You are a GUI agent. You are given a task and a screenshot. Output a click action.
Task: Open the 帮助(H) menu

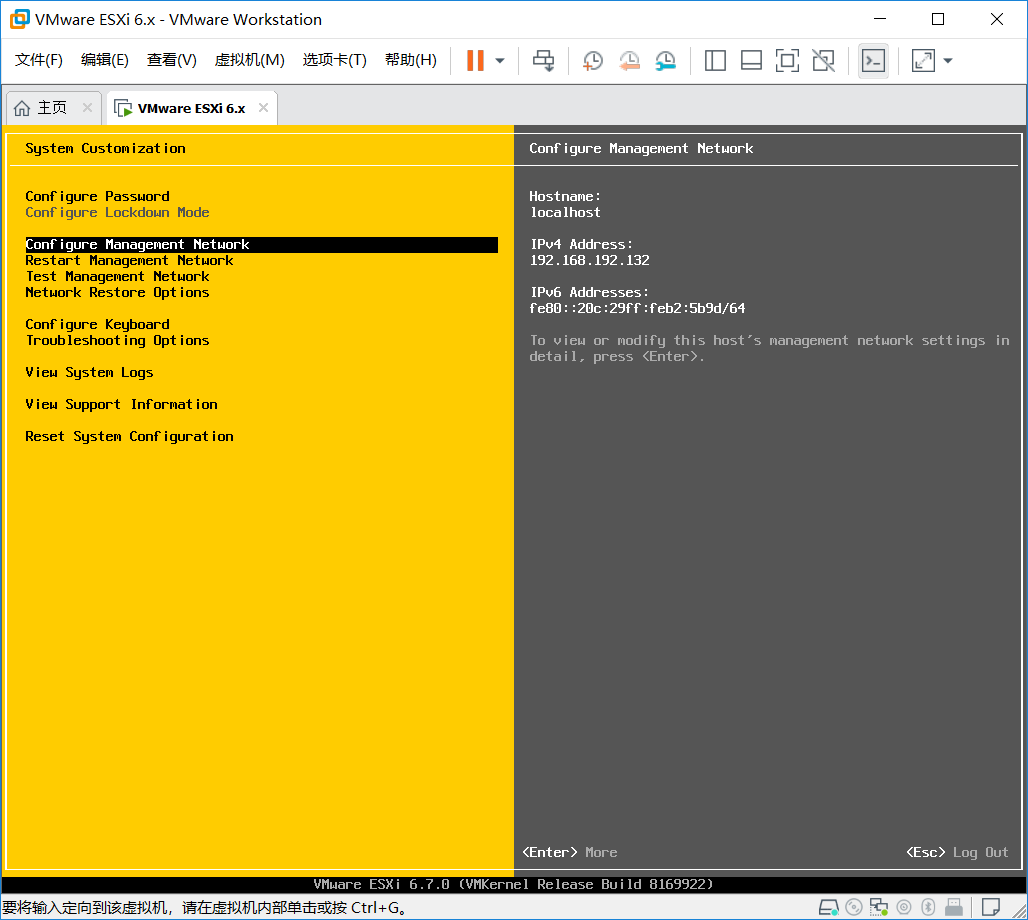(x=410, y=60)
